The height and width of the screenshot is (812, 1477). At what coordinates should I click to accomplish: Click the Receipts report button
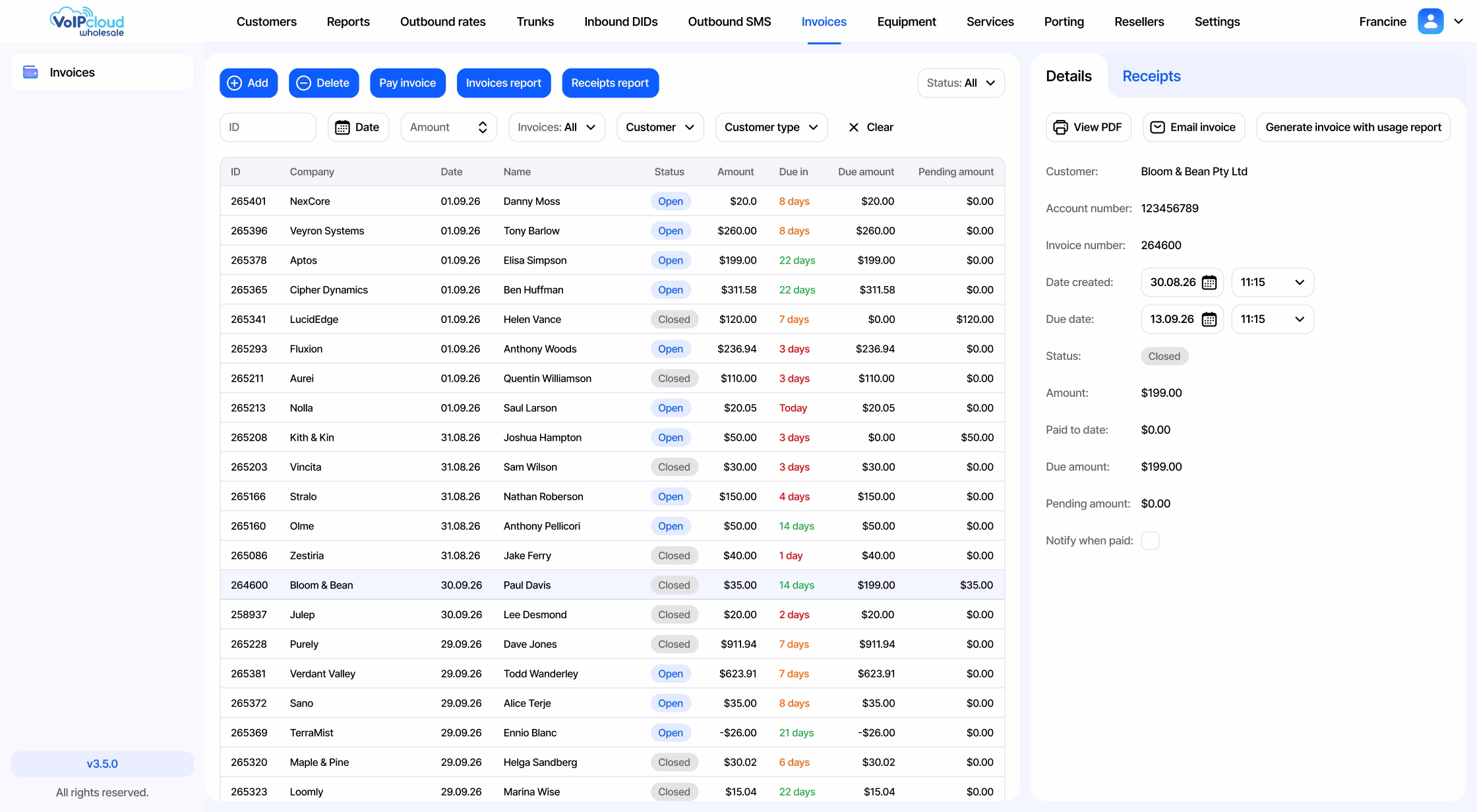(610, 83)
